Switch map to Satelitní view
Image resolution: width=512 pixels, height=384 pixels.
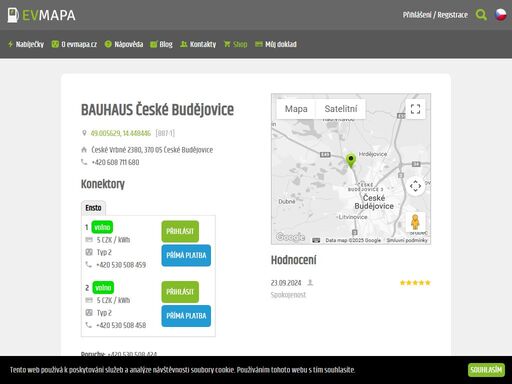pos(341,109)
